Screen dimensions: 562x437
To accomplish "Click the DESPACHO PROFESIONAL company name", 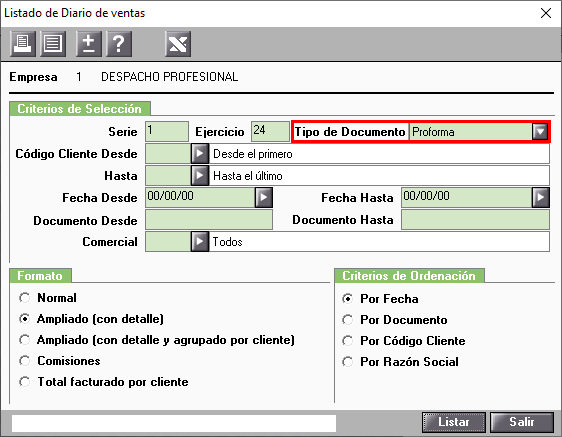I will tap(170, 77).
